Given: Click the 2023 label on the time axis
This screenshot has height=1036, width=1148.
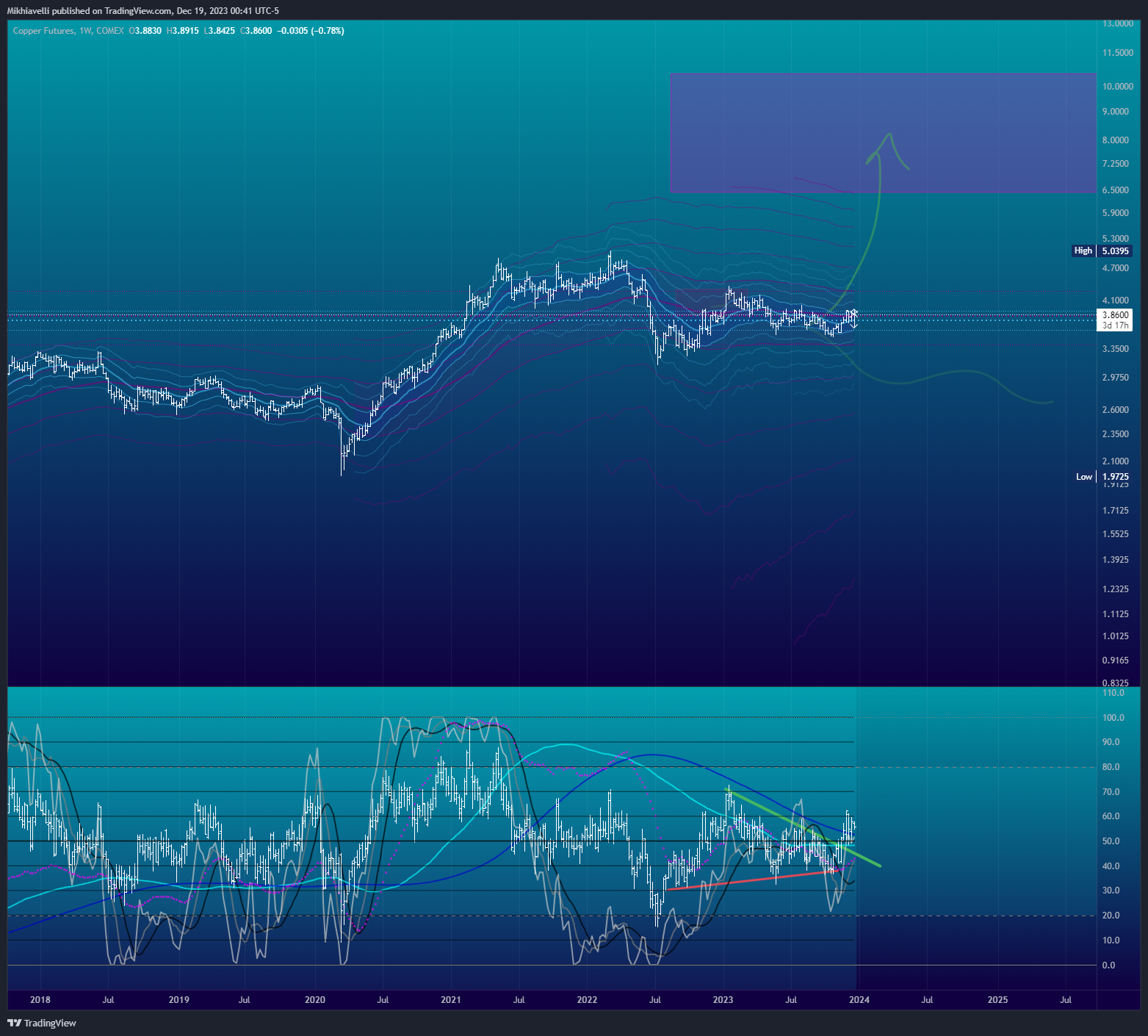Looking at the screenshot, I should pos(723,1000).
